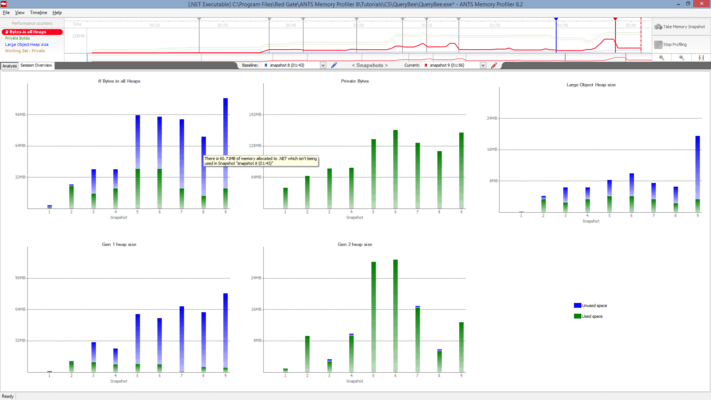This screenshot has width=711, height=400.
Task: Open the Timeline menu
Action: 39,13
